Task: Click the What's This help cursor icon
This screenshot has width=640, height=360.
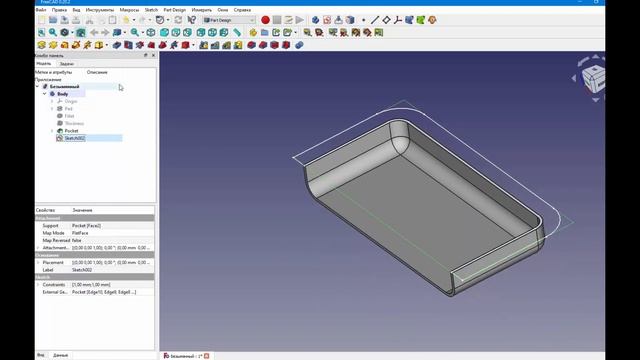Action: pyautogui.click(x=191, y=20)
